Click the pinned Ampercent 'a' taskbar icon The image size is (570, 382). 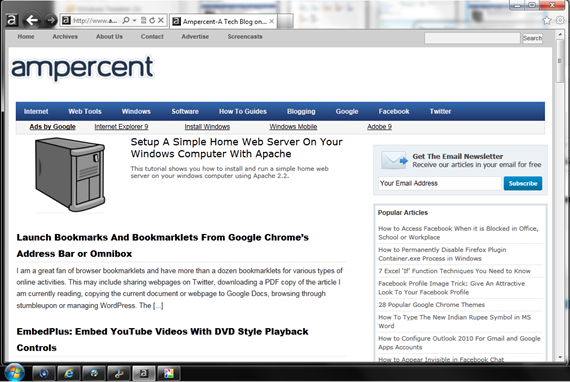(x=144, y=373)
